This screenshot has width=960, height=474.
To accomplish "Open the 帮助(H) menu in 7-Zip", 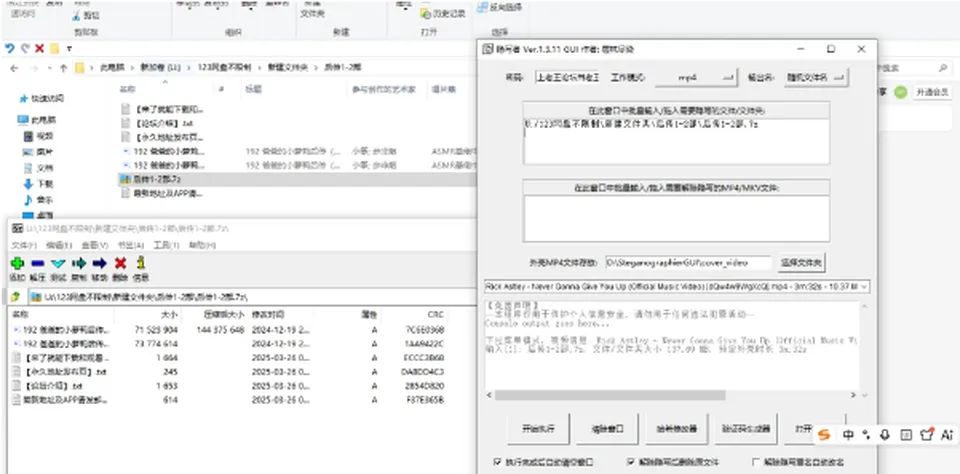I will (x=202, y=246).
